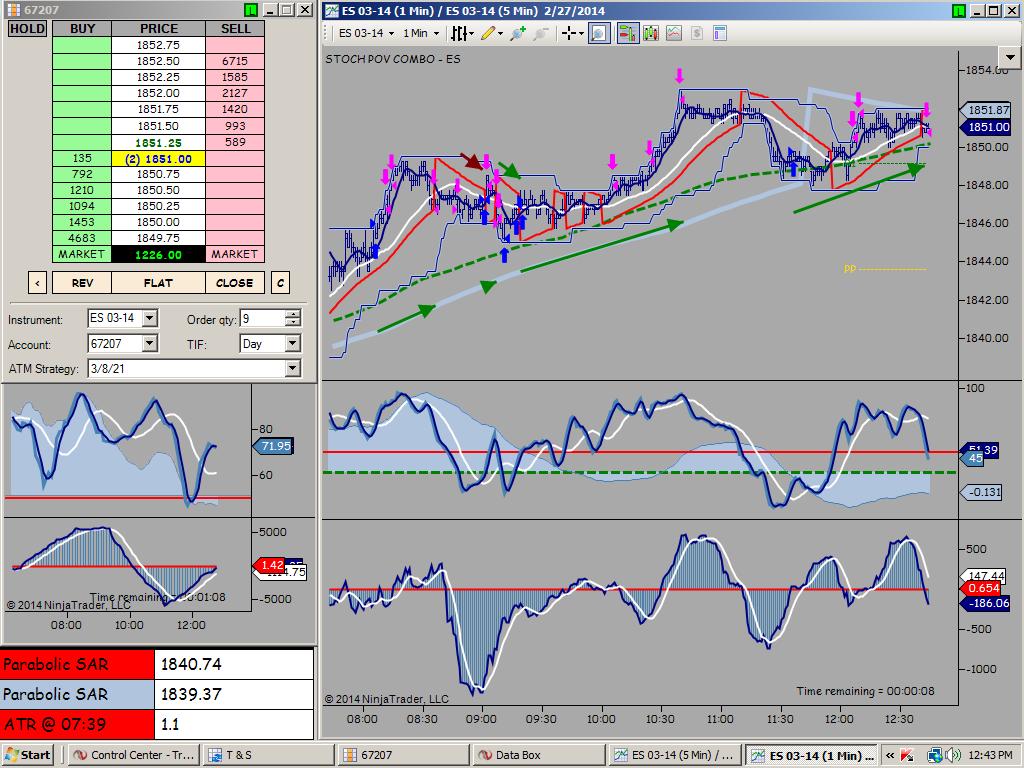Click the scroll-down arrow at chart top right
This screenshot has width=1024, height=768.
[1010, 57]
